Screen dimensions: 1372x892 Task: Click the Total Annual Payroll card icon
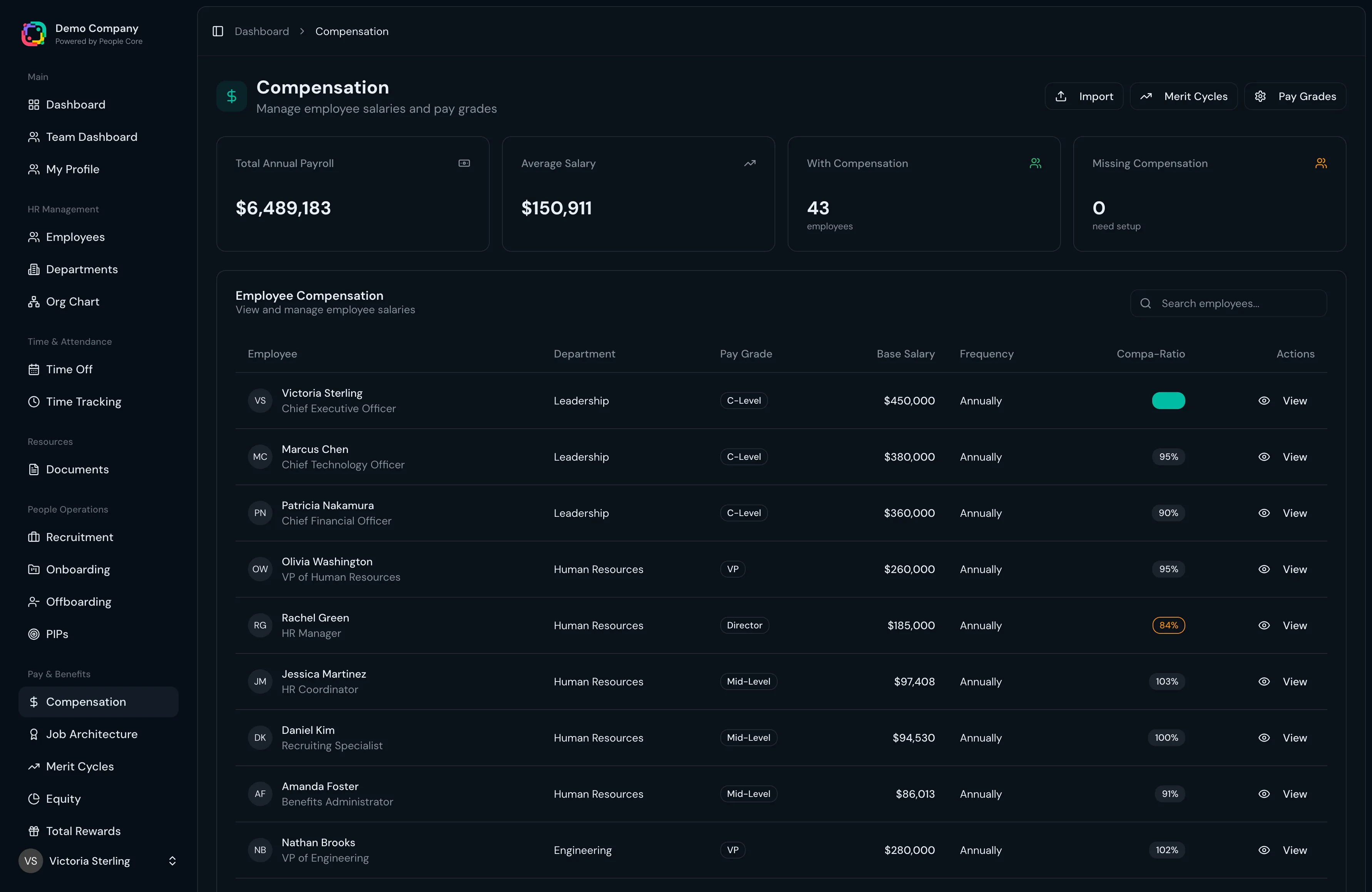coord(464,163)
